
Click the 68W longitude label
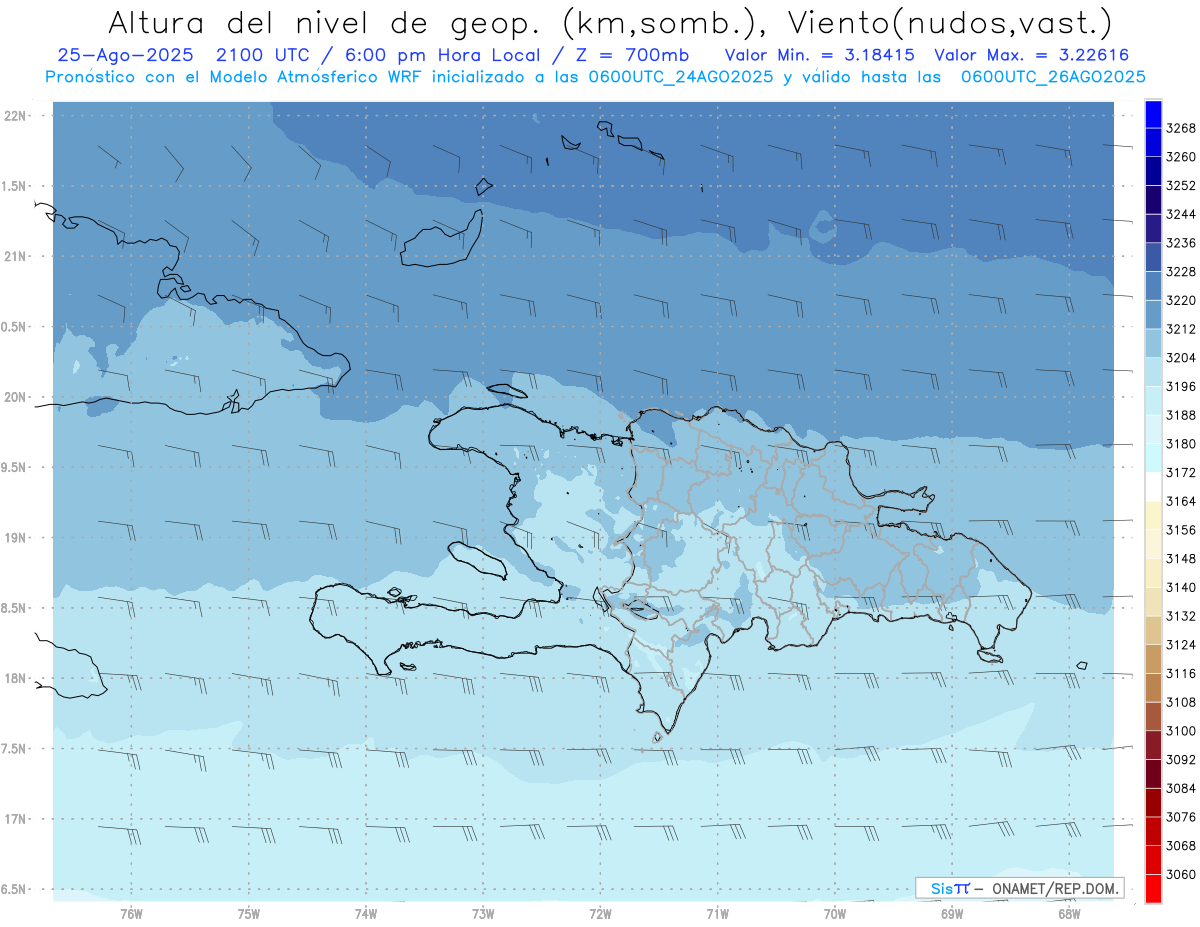tap(1069, 914)
